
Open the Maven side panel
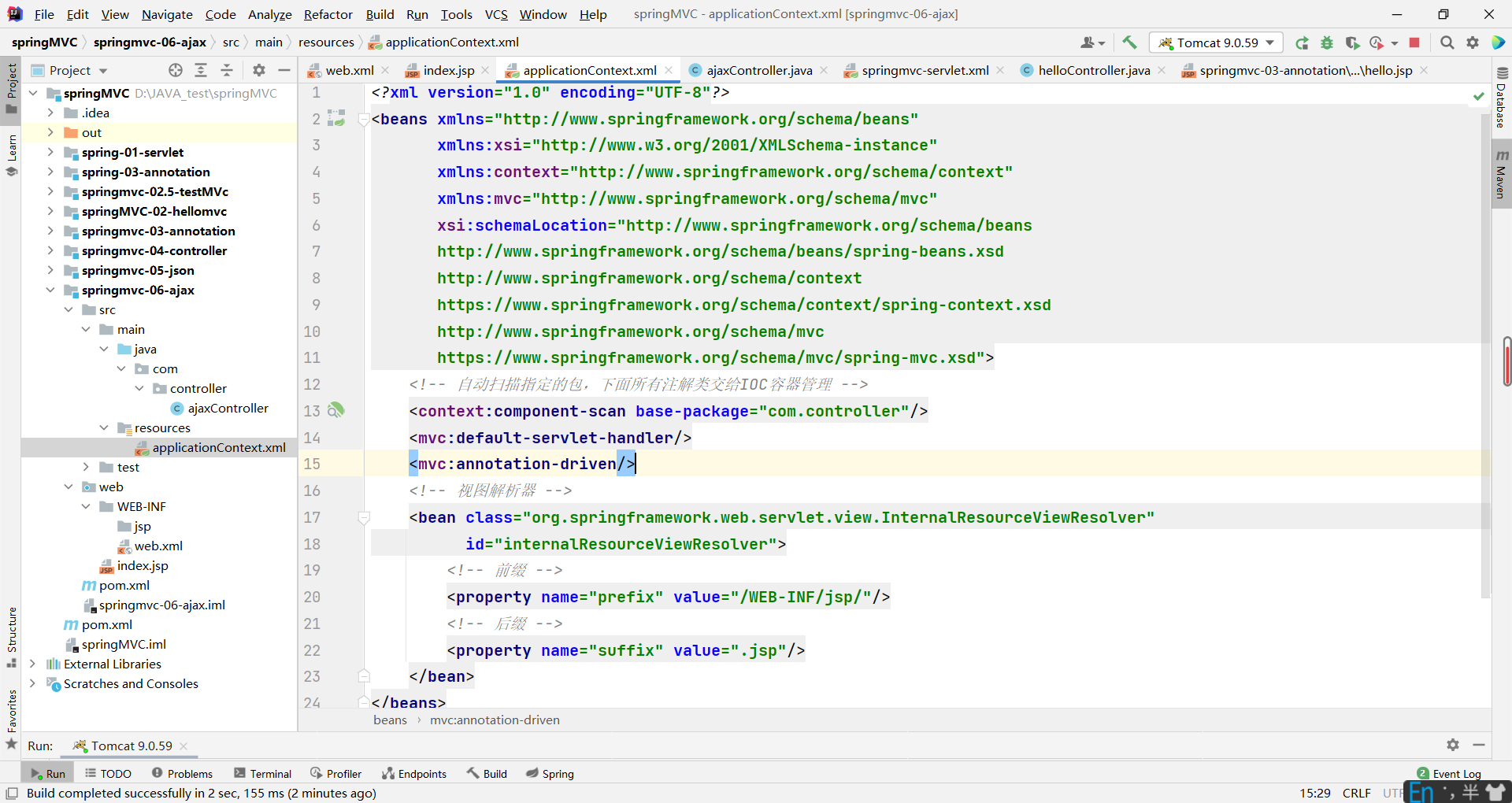(1502, 173)
